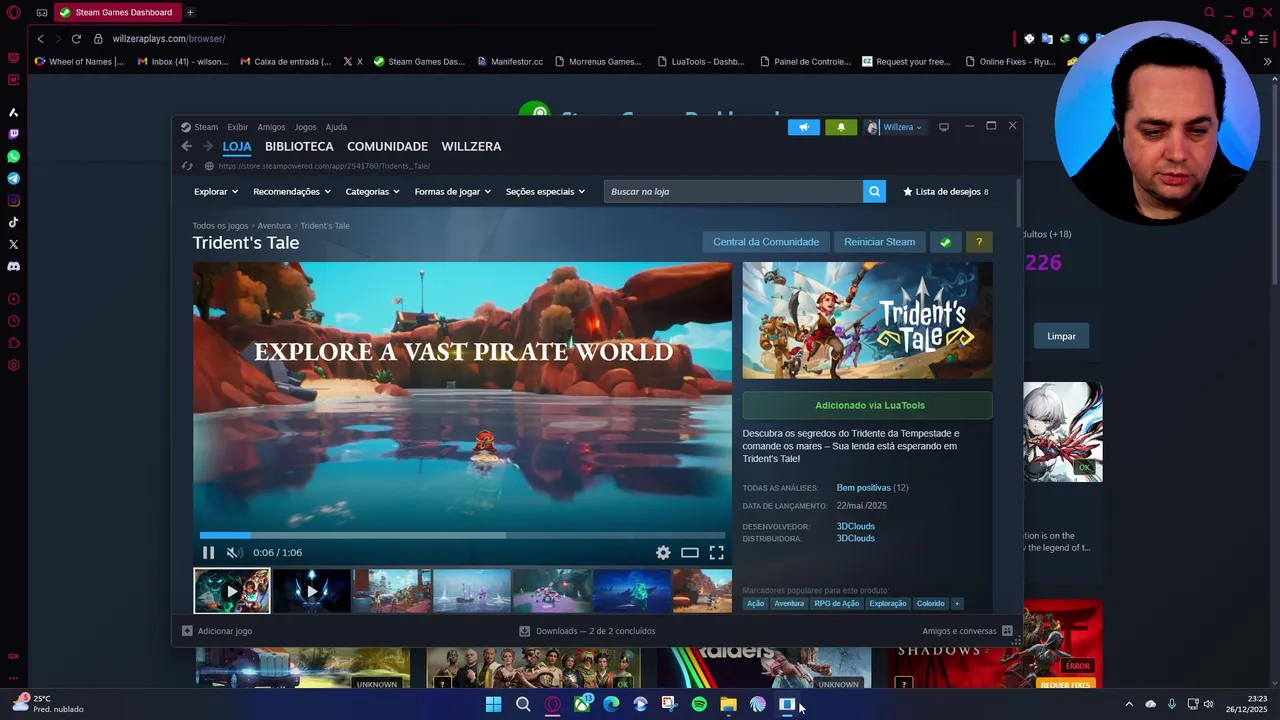Open Instagram in Opera sidebar

[13, 200]
